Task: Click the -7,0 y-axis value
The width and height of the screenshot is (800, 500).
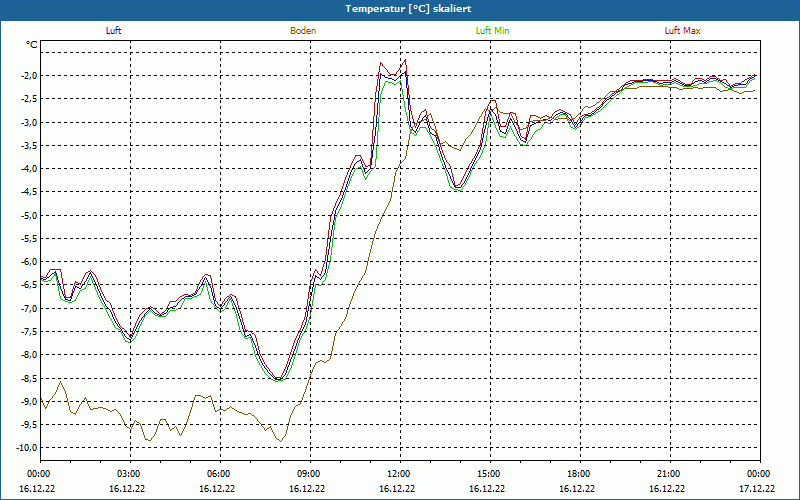Action: 30,308
